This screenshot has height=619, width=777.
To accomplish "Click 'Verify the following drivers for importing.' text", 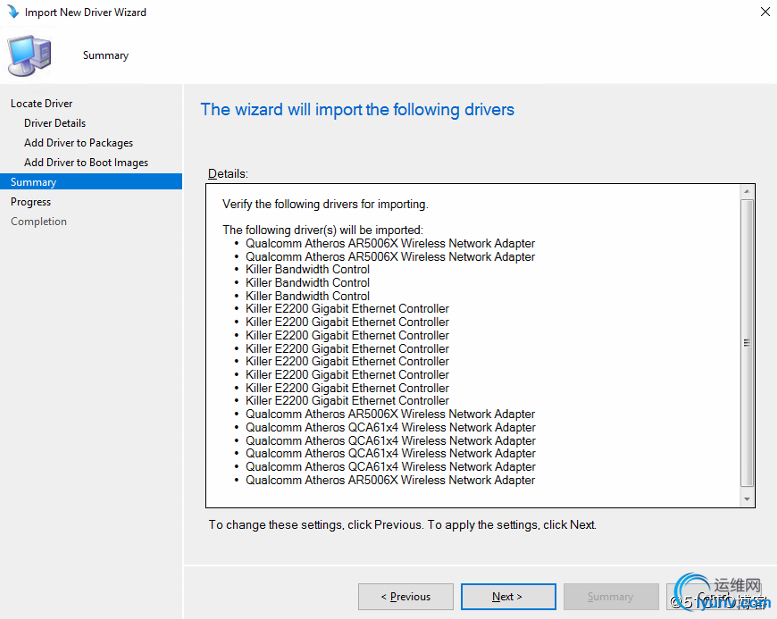I will (325, 204).
